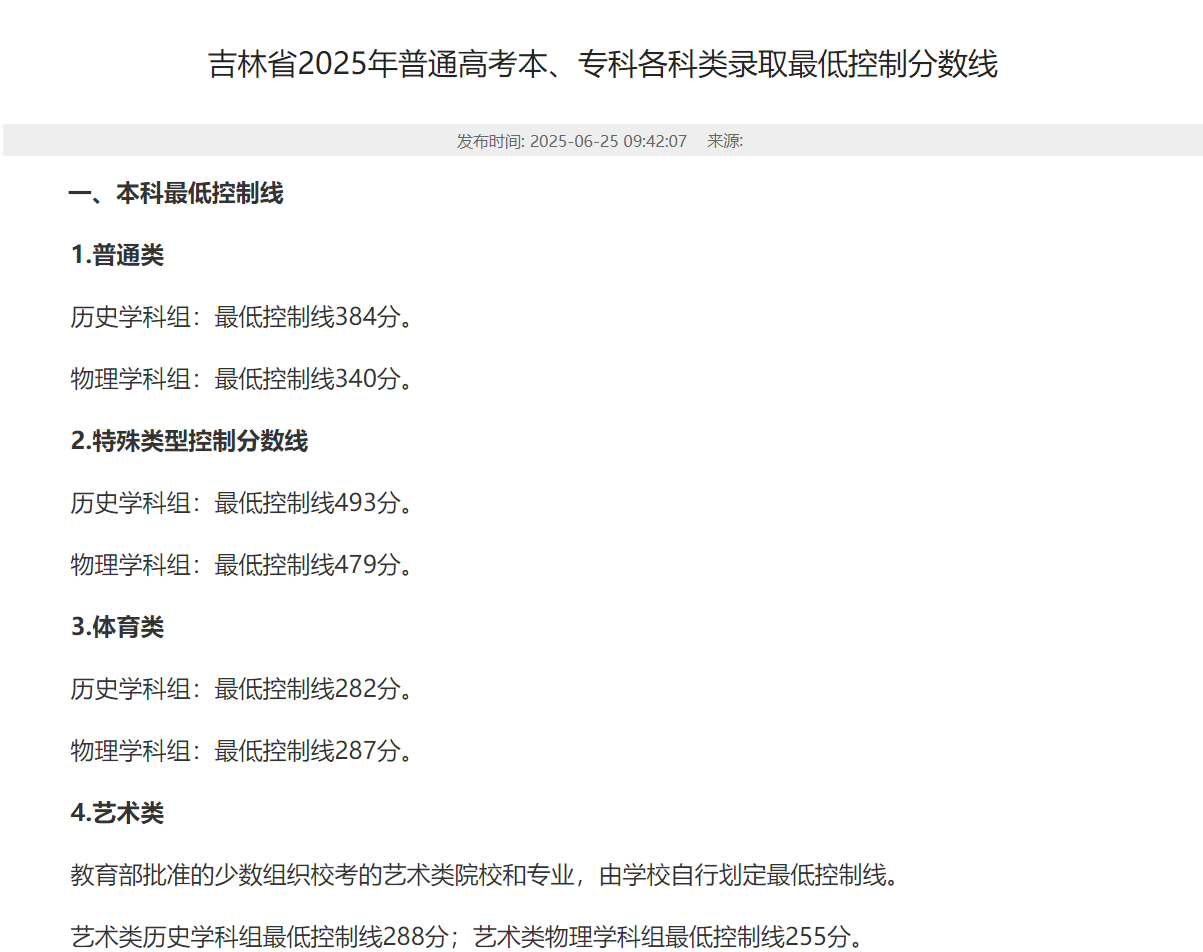1203x952 pixels.
Task: Click the timestamp 2025-06-25 09:42:07
Action: (x=608, y=141)
